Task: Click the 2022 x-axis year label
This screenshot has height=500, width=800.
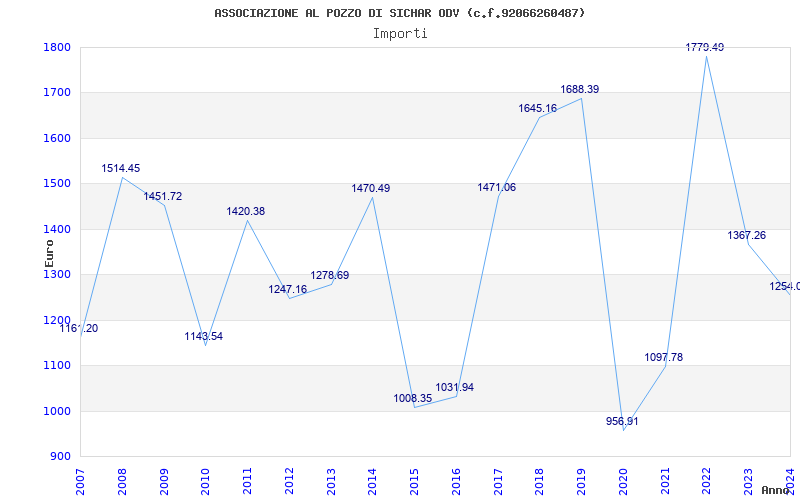Action: point(707,481)
